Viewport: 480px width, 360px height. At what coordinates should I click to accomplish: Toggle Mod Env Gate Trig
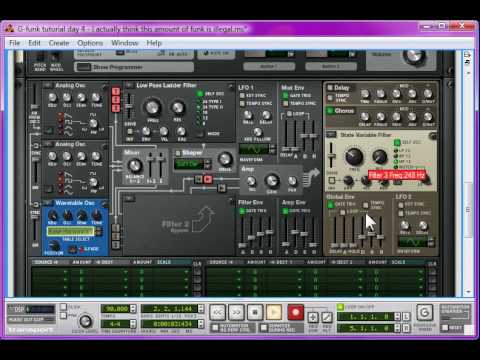click(x=285, y=95)
